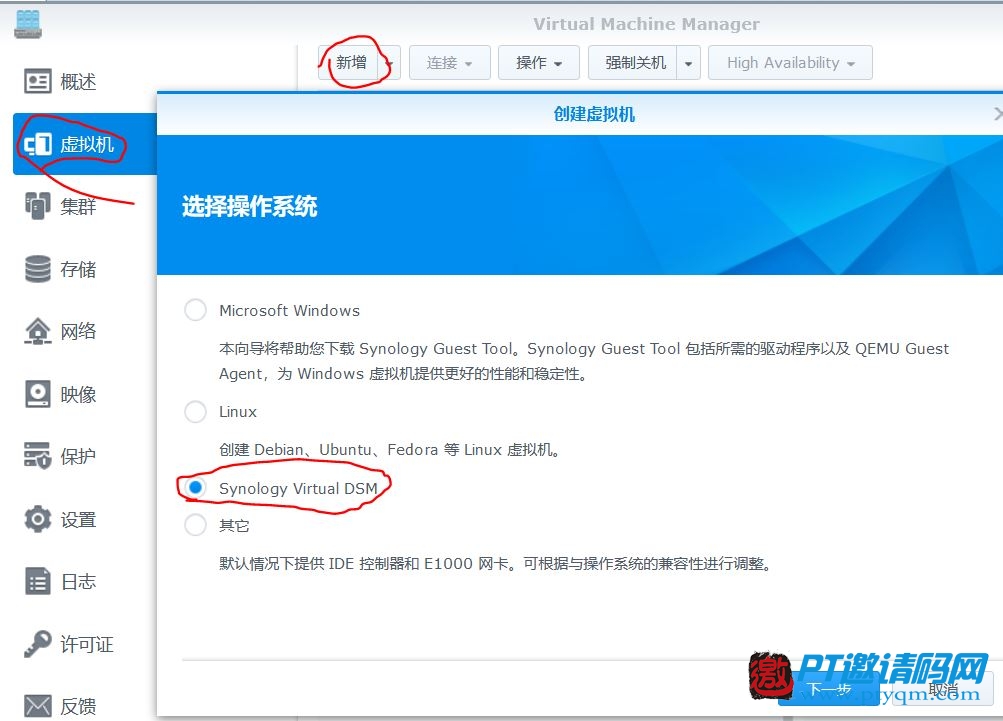Click the 映像 image sidebar icon
1003x721 pixels.
tap(38, 394)
